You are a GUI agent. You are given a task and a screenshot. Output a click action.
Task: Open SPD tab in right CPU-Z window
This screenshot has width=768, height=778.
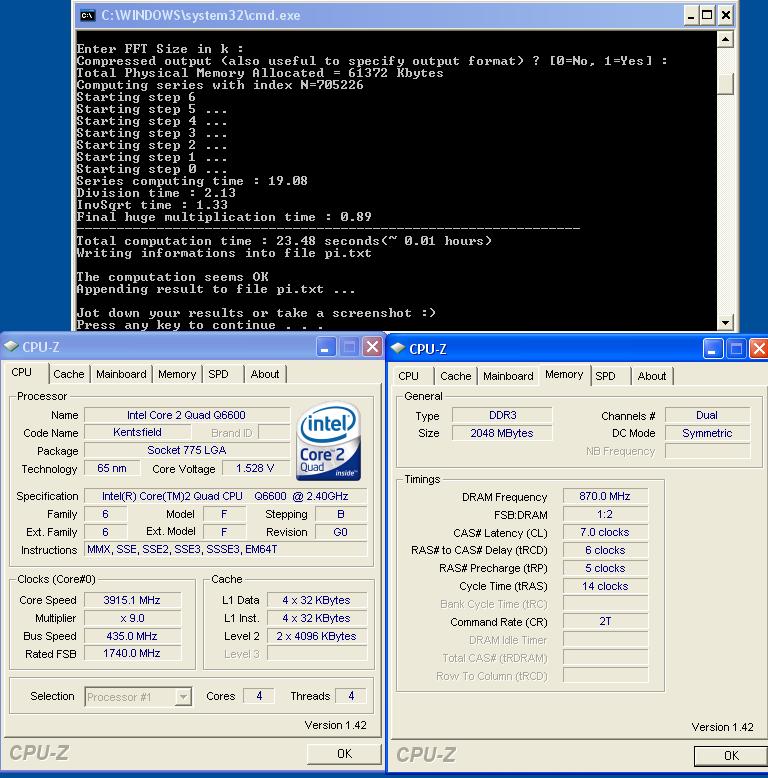(605, 376)
